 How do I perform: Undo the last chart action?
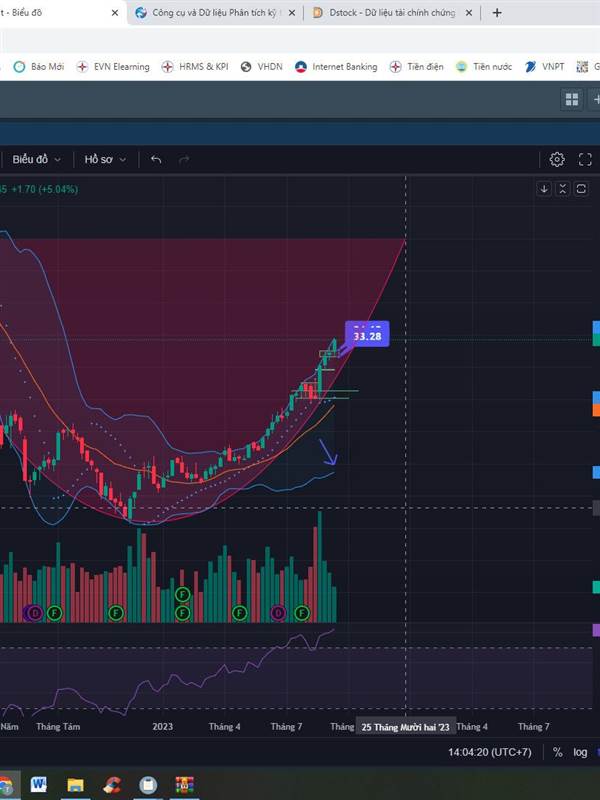(156, 160)
